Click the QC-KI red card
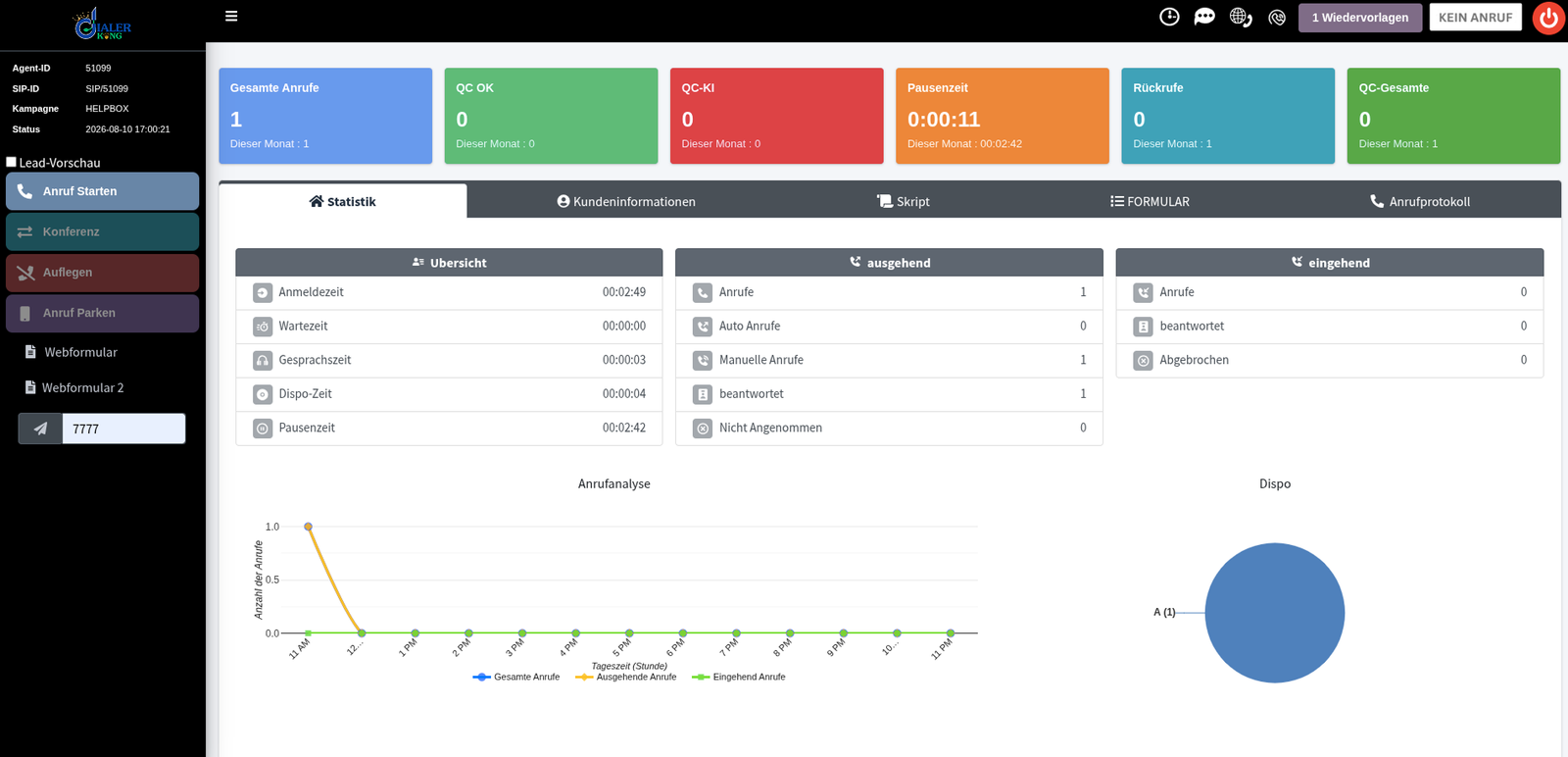Screen dimensions: 1568x757 click(777, 116)
